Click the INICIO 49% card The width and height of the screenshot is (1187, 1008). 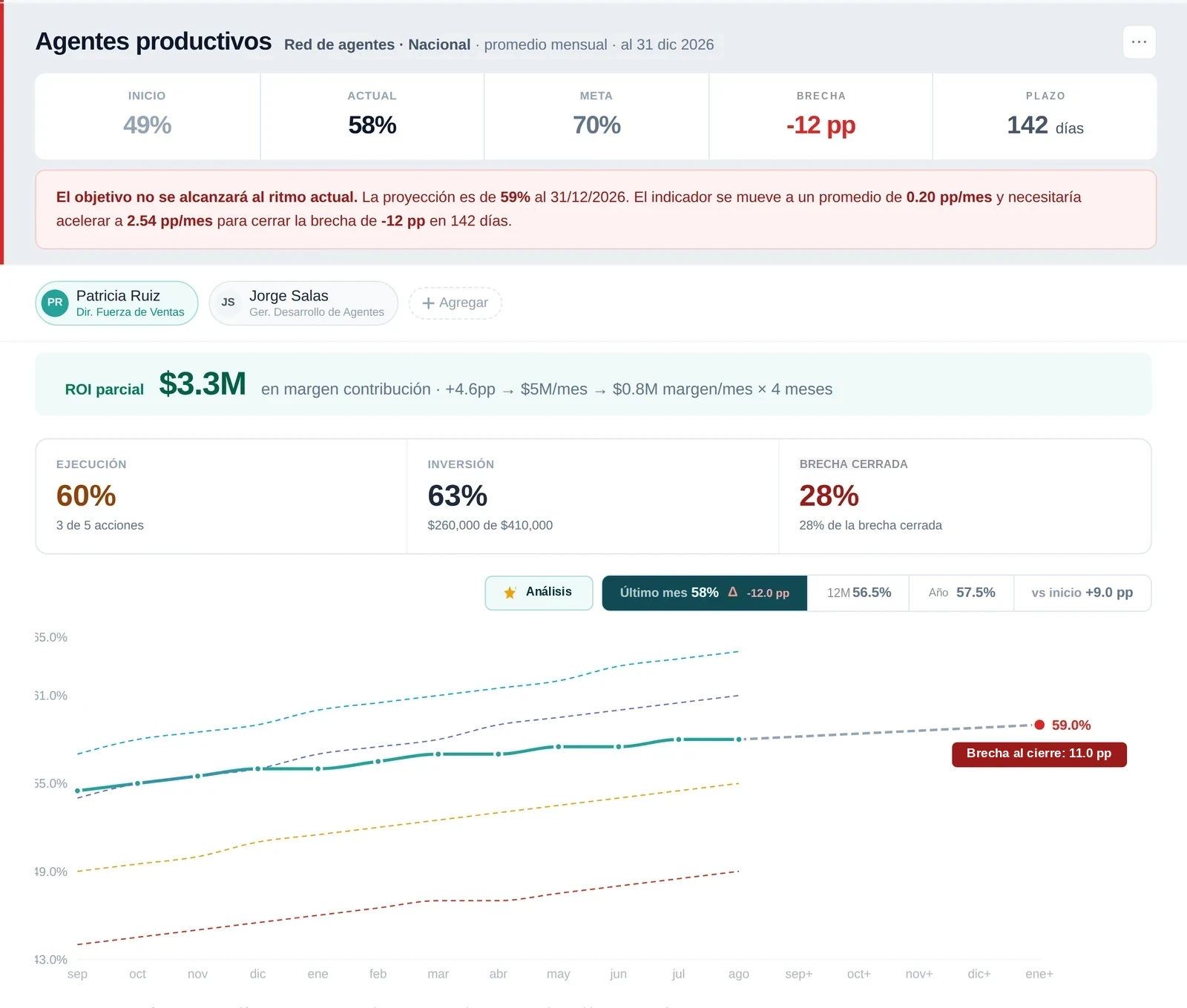coord(148,116)
